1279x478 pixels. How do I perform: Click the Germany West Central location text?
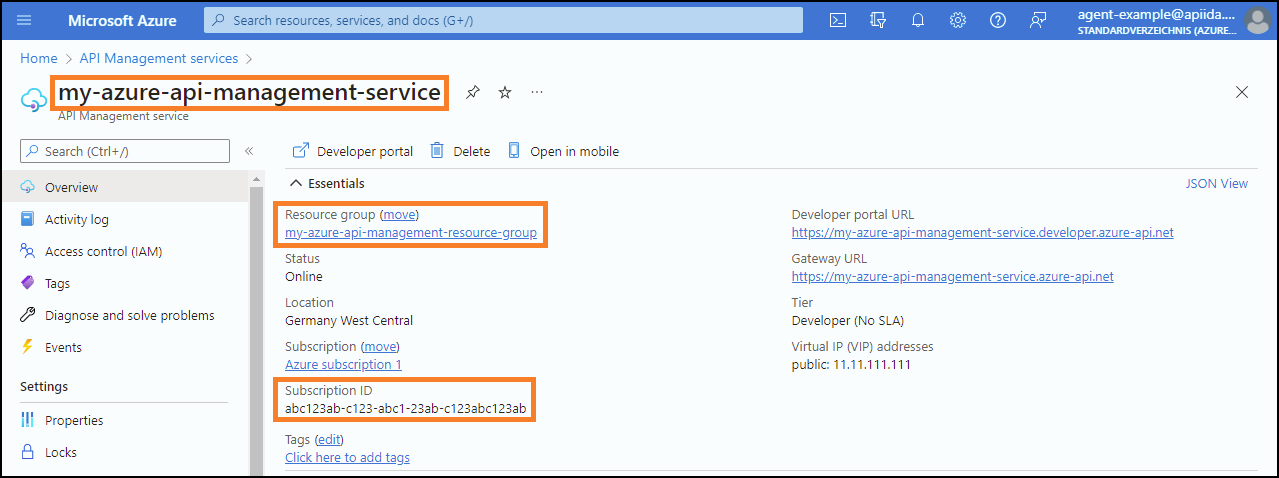pyautogui.click(x=349, y=321)
